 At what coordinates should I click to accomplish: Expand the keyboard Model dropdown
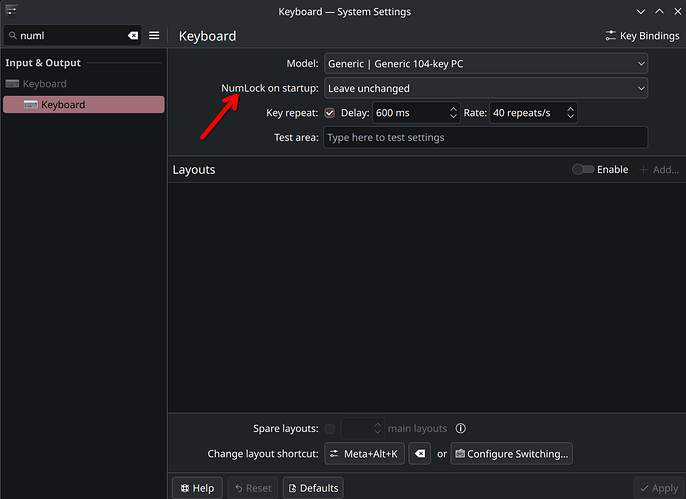[x=486, y=64]
